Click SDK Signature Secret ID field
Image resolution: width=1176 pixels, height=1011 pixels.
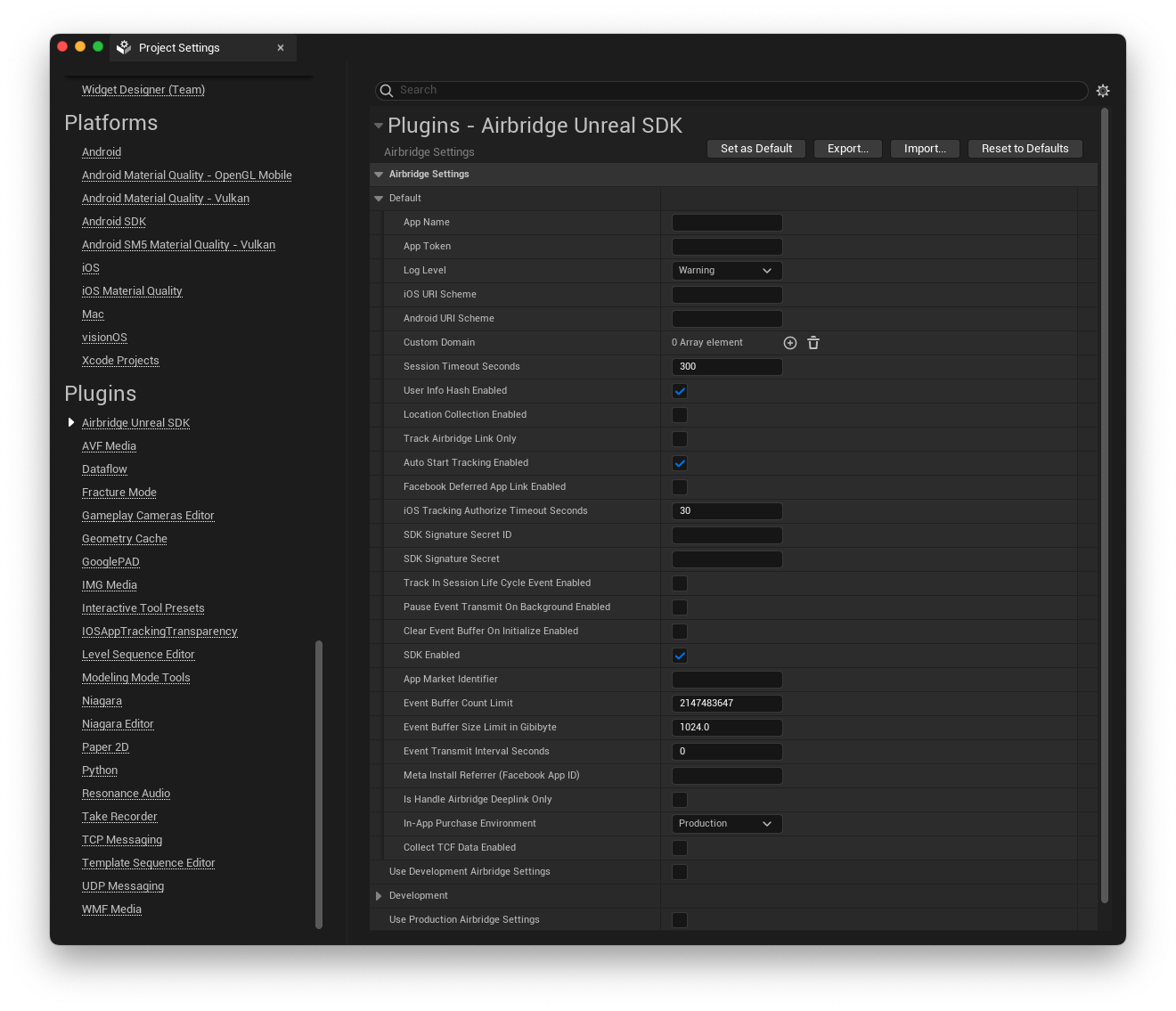click(727, 535)
